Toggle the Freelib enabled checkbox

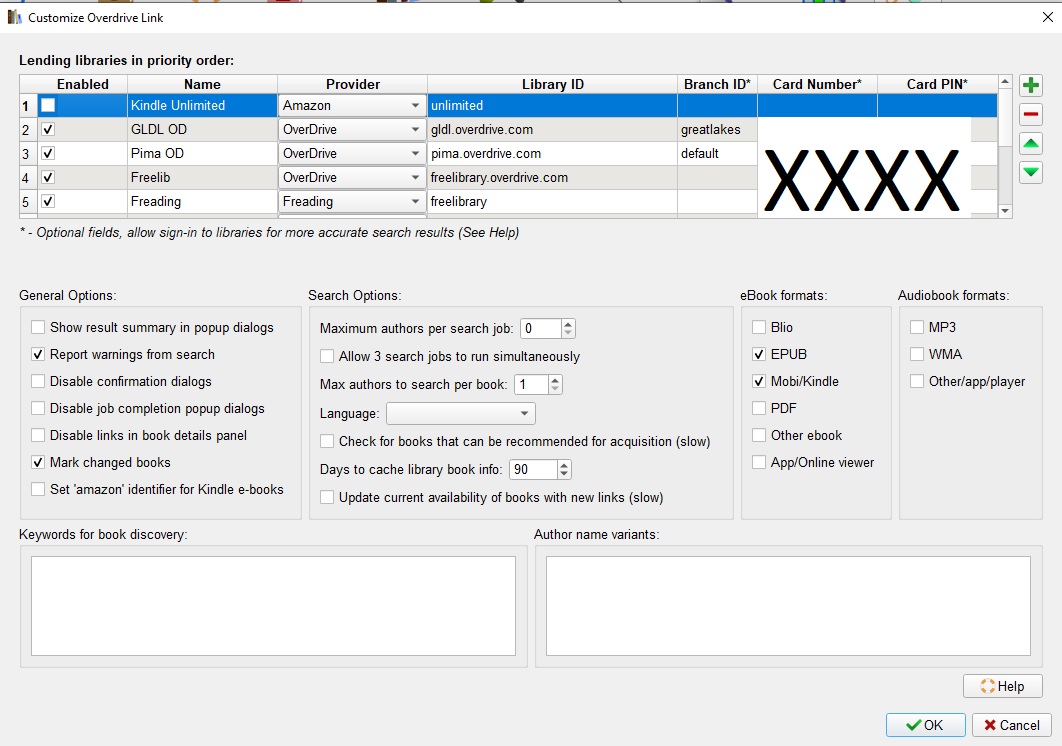(48, 178)
